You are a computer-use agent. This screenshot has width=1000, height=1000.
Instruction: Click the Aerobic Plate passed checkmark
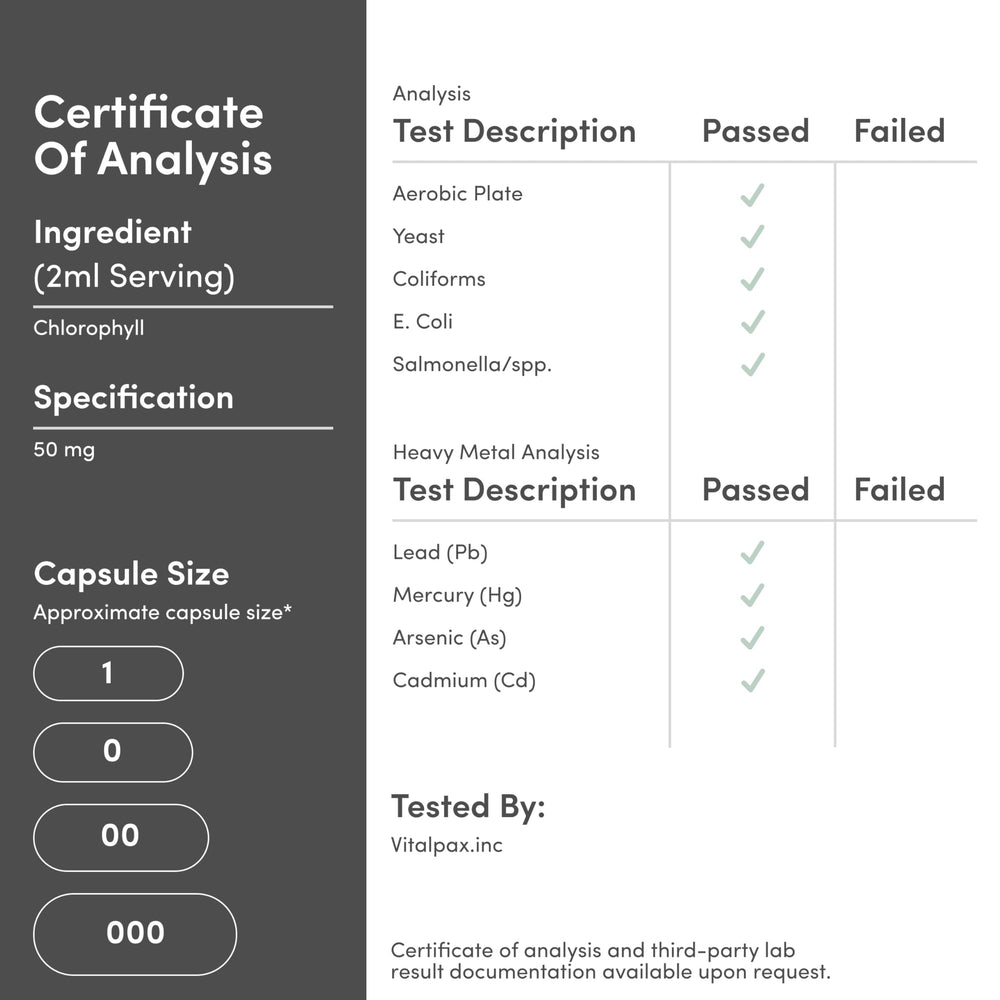752,194
